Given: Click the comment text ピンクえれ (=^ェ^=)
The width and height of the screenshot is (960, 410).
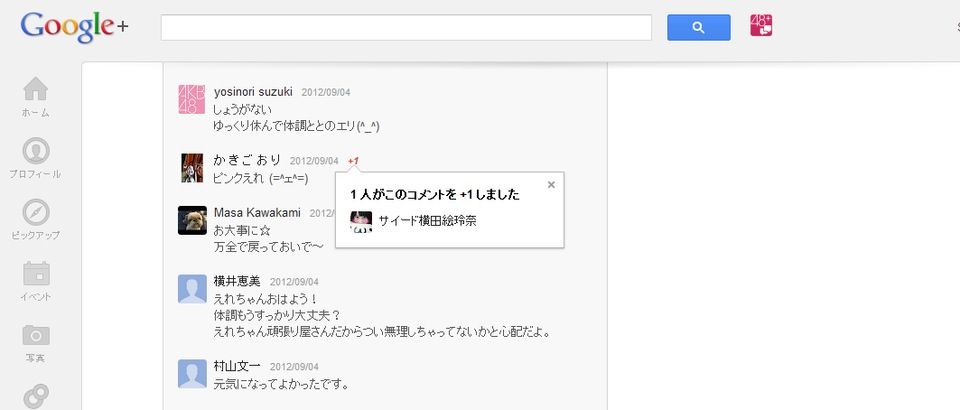Looking at the screenshot, I should click(261, 179).
